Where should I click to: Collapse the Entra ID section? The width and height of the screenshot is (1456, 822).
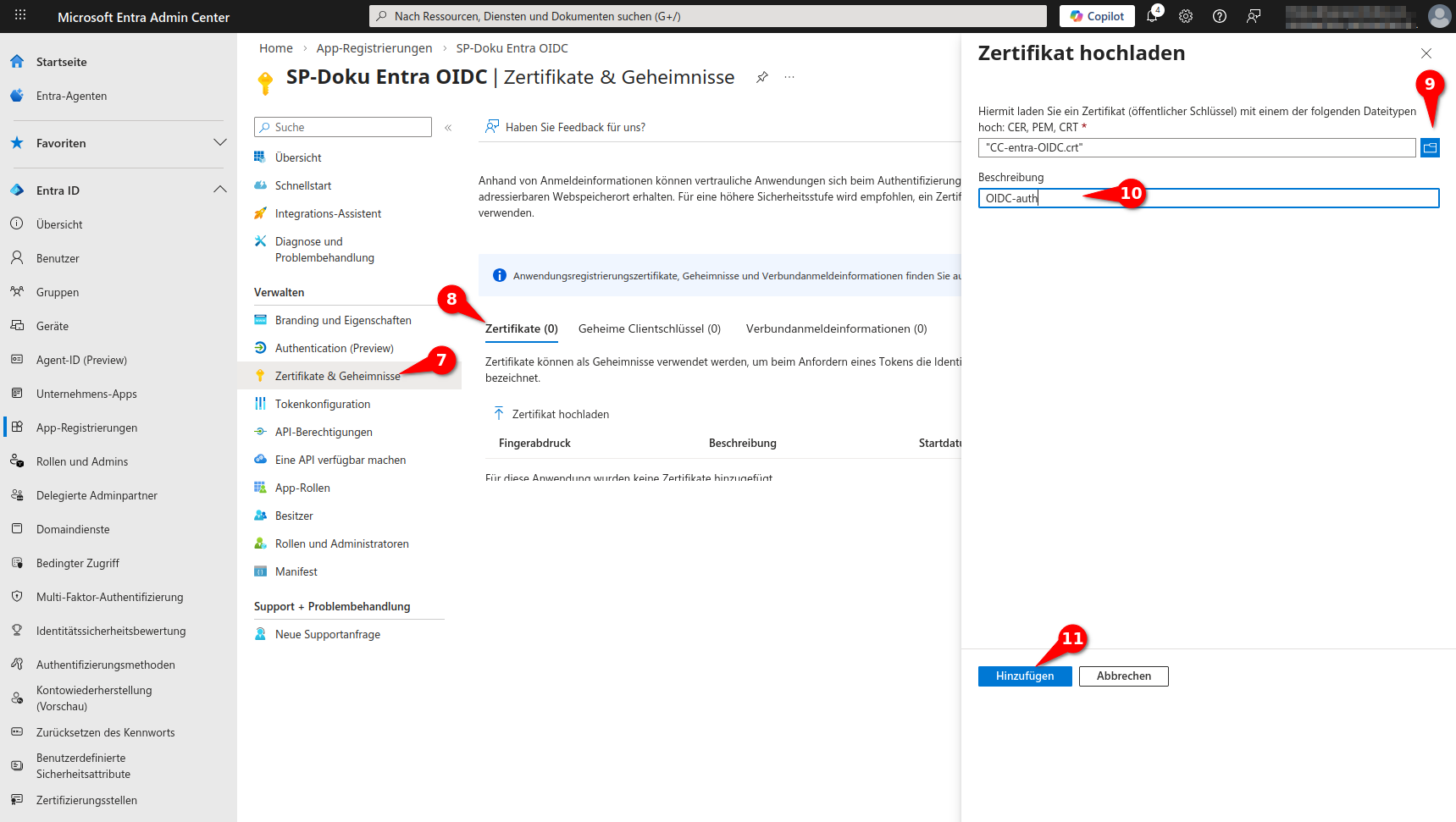coord(220,190)
